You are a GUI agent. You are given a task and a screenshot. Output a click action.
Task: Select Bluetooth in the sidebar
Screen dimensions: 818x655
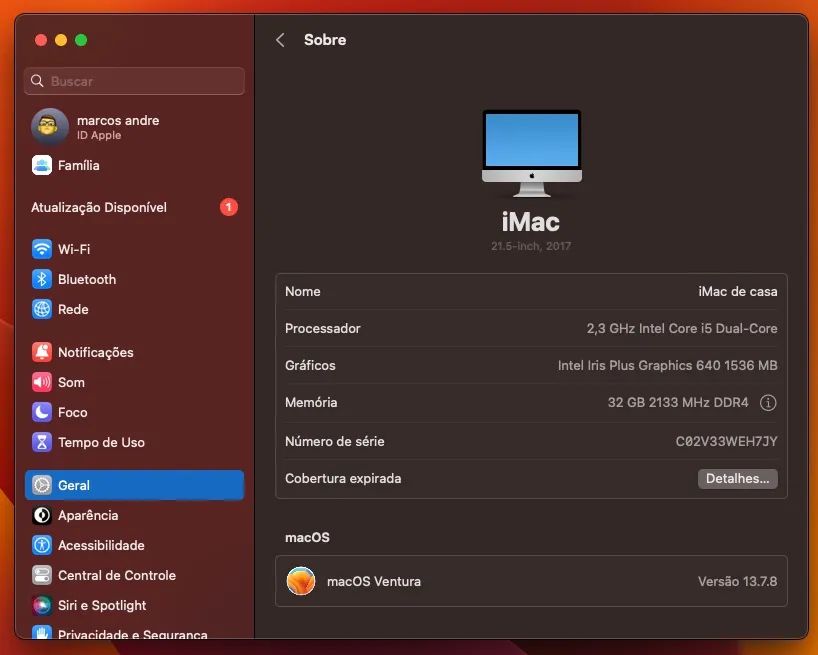pyautogui.click(x=134, y=280)
